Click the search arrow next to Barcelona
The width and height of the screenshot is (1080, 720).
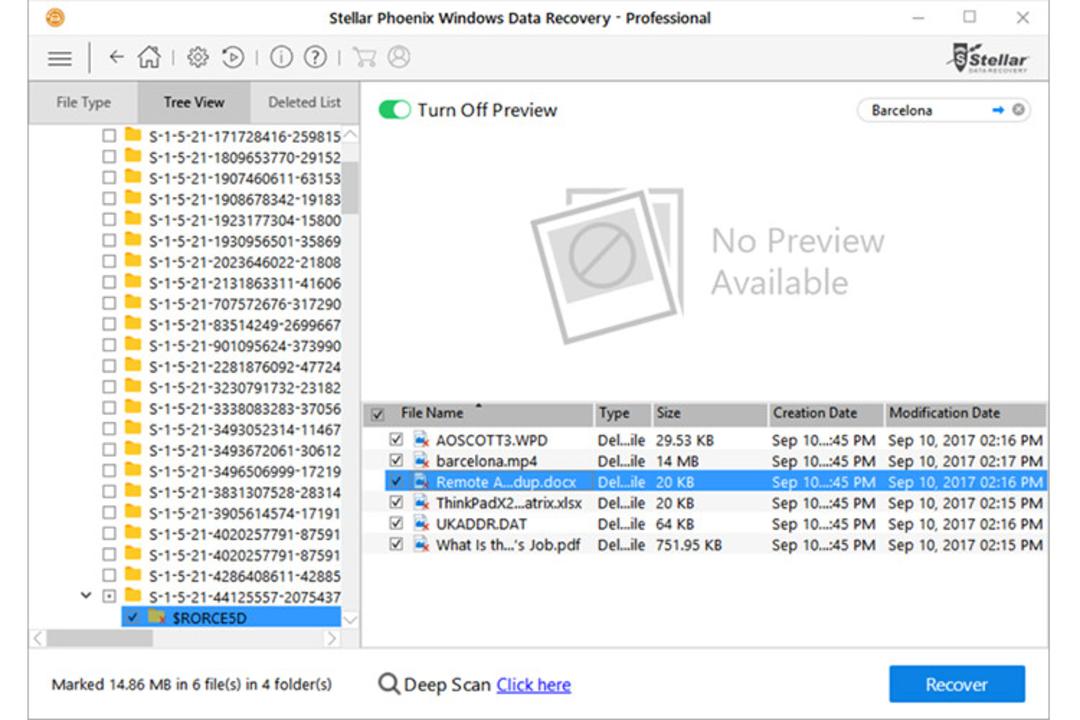(x=997, y=110)
